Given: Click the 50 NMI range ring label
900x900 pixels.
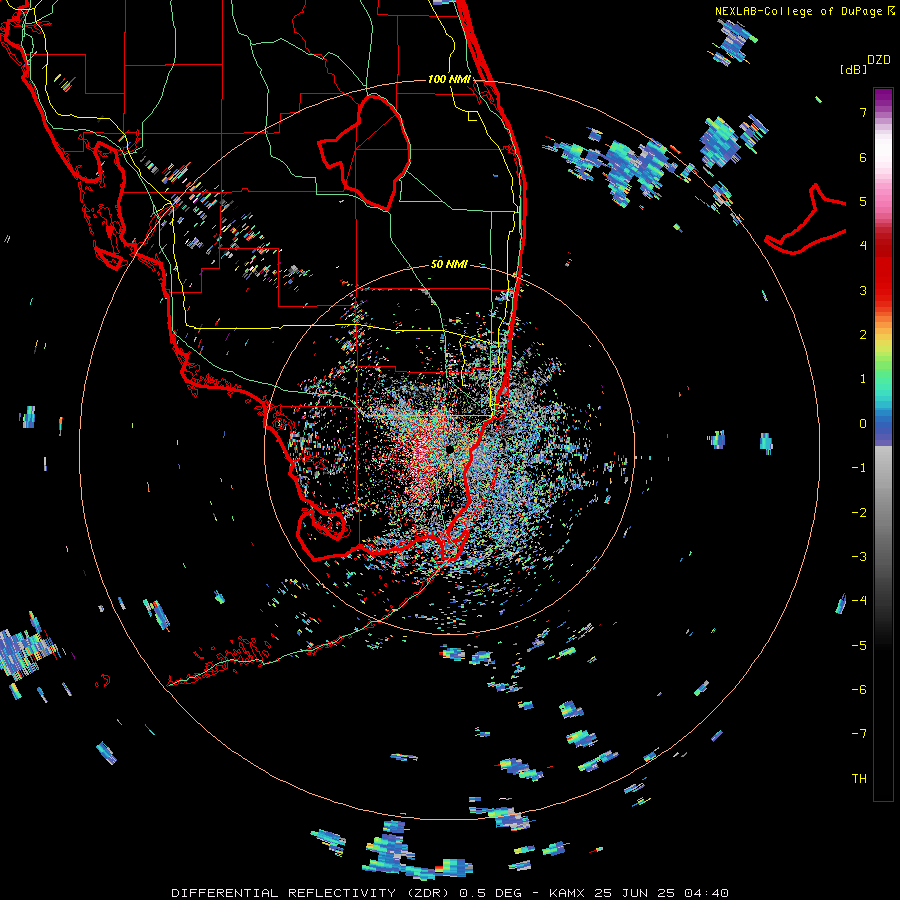Looking at the screenshot, I should point(449,264).
